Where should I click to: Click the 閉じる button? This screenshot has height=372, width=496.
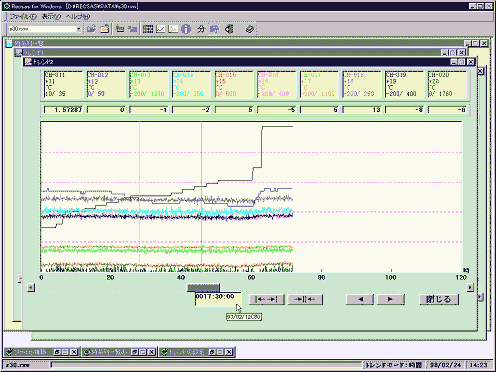tap(439, 299)
